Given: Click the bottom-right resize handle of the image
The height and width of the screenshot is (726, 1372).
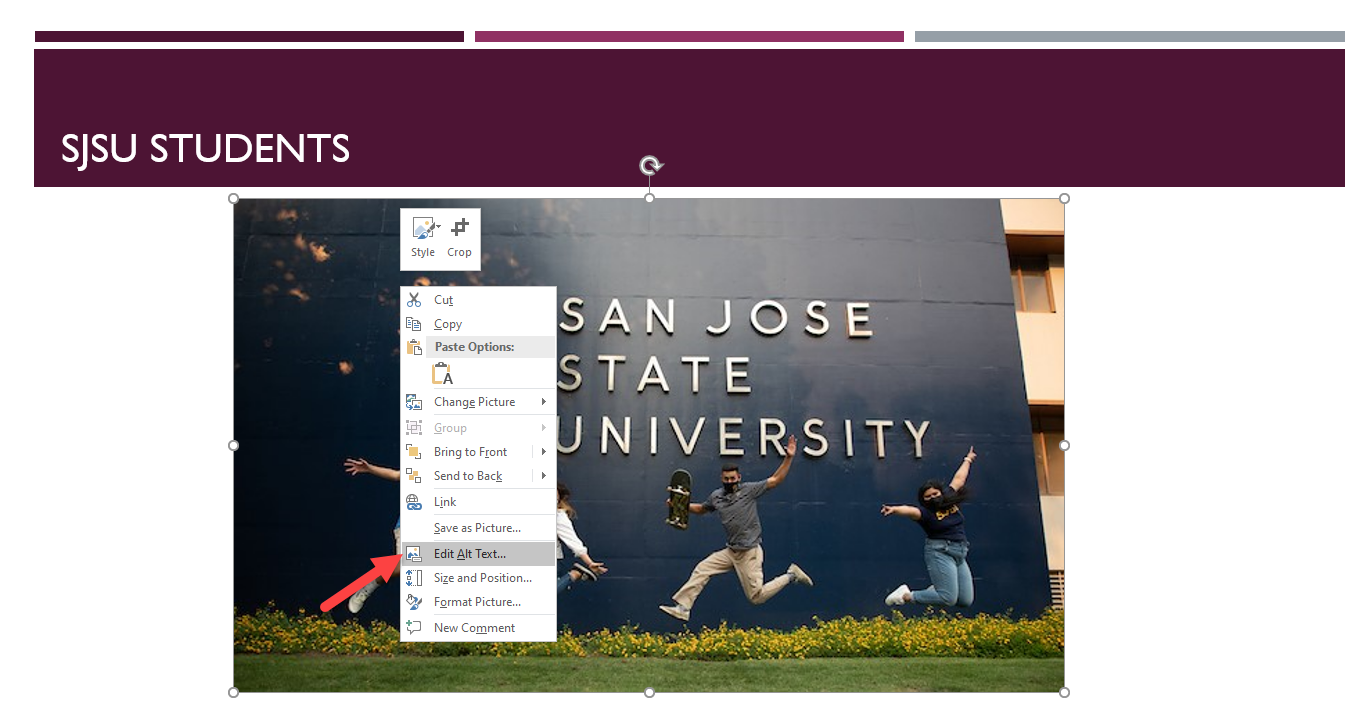Looking at the screenshot, I should (1063, 690).
